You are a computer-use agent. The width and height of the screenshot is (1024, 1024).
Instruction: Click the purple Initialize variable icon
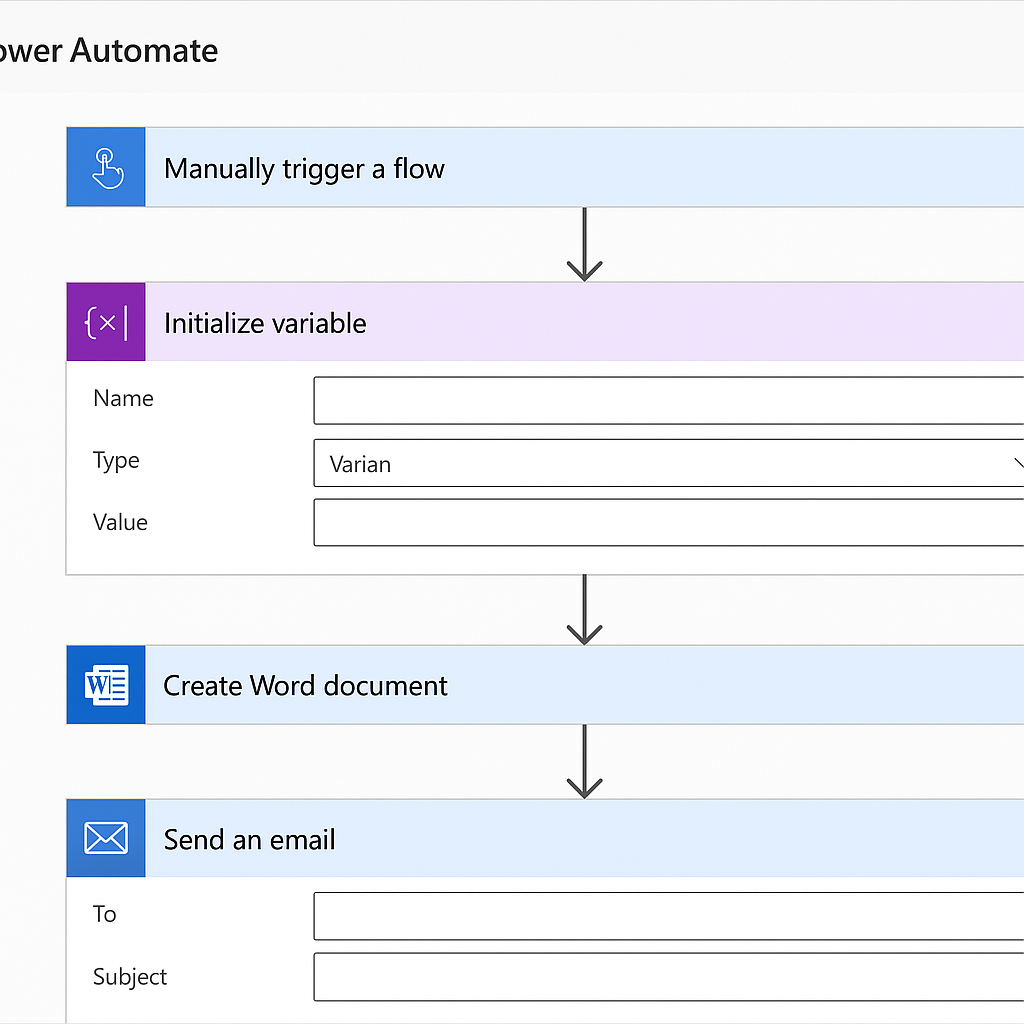tap(106, 322)
